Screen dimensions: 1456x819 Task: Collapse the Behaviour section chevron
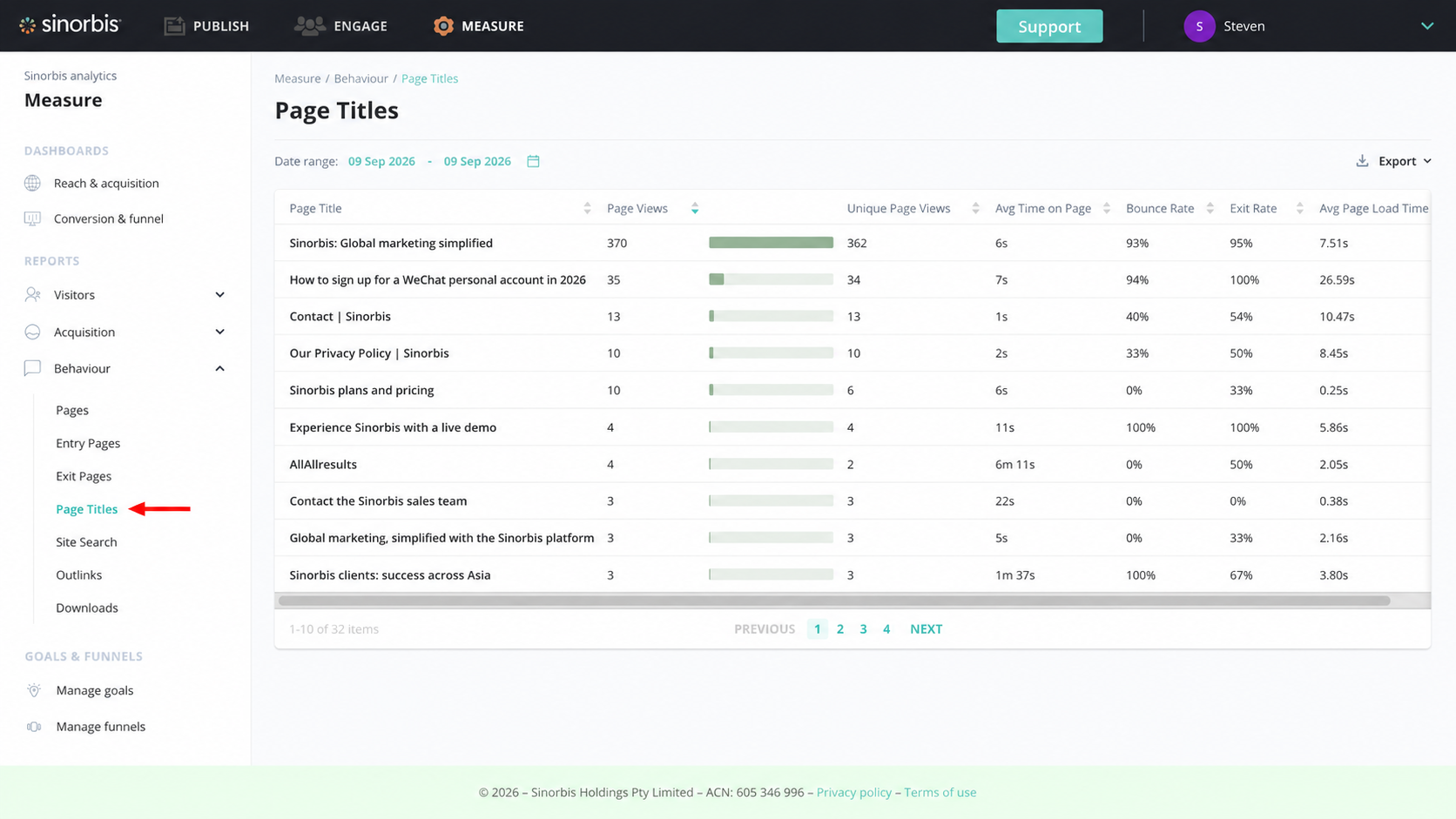click(219, 368)
